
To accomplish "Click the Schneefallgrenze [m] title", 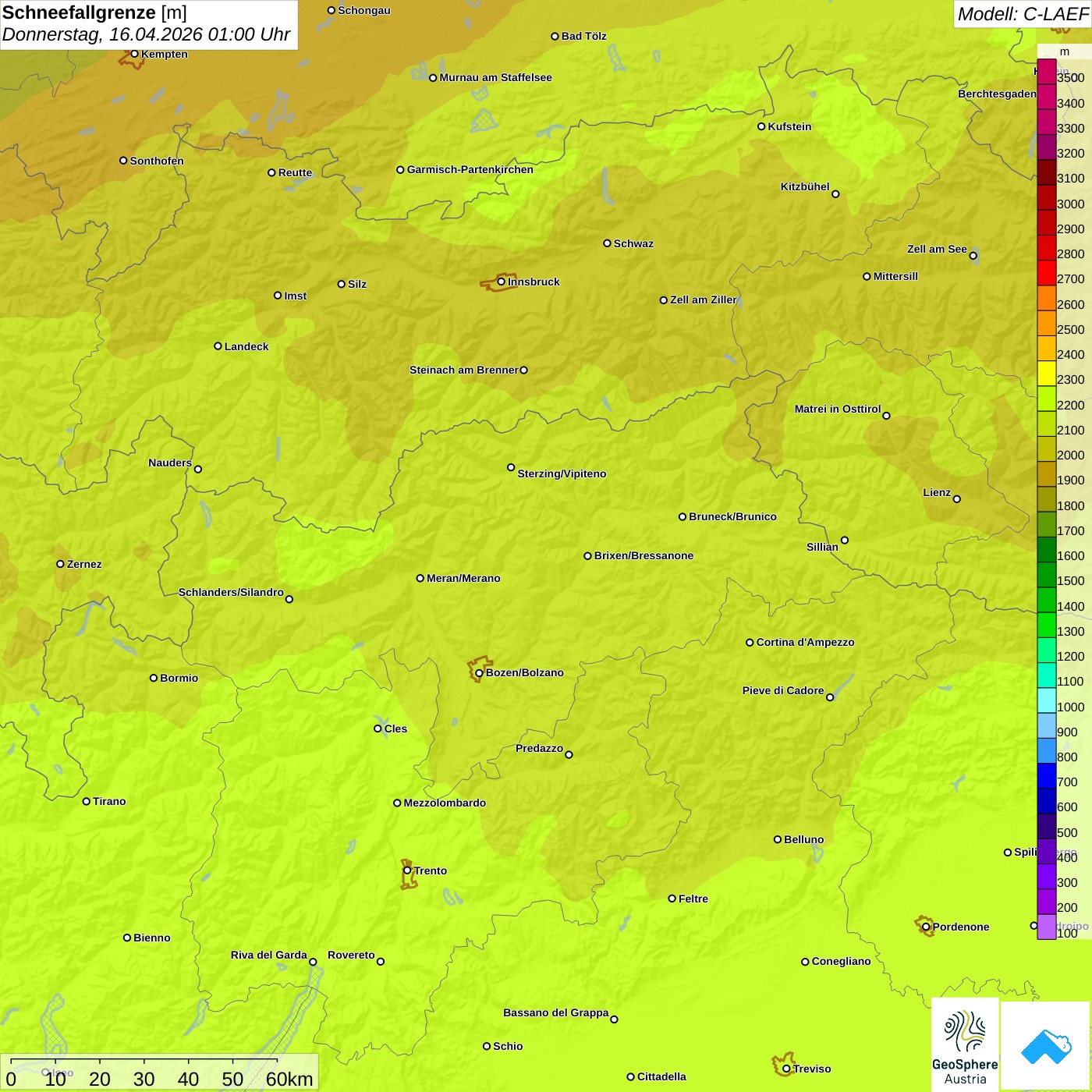I will (94, 13).
